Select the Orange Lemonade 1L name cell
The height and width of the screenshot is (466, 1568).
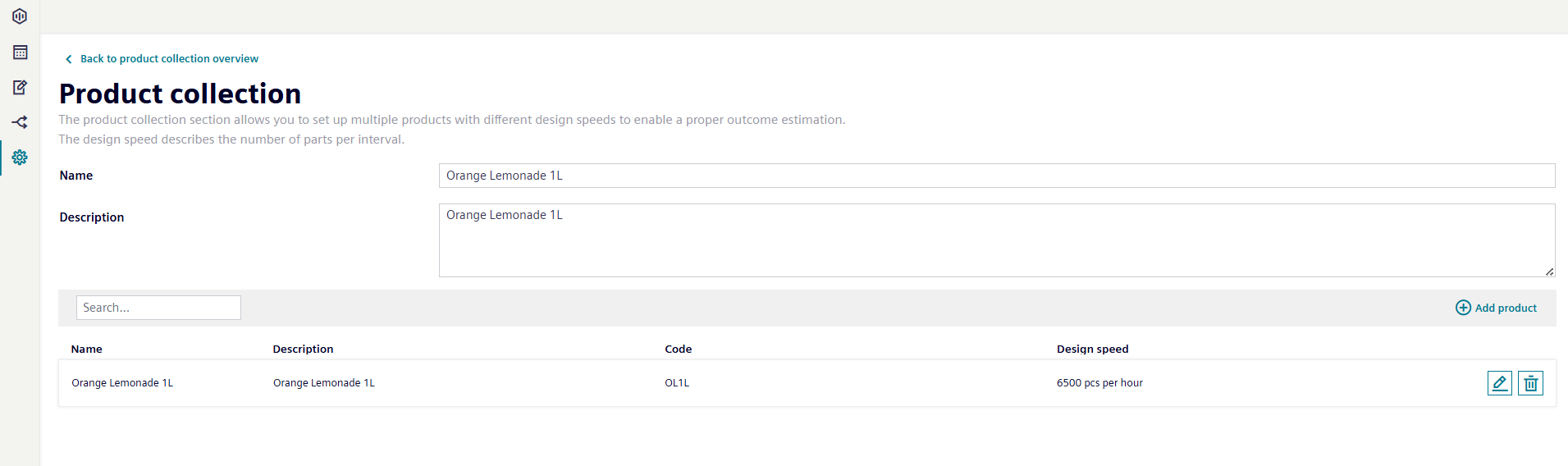[x=122, y=383]
